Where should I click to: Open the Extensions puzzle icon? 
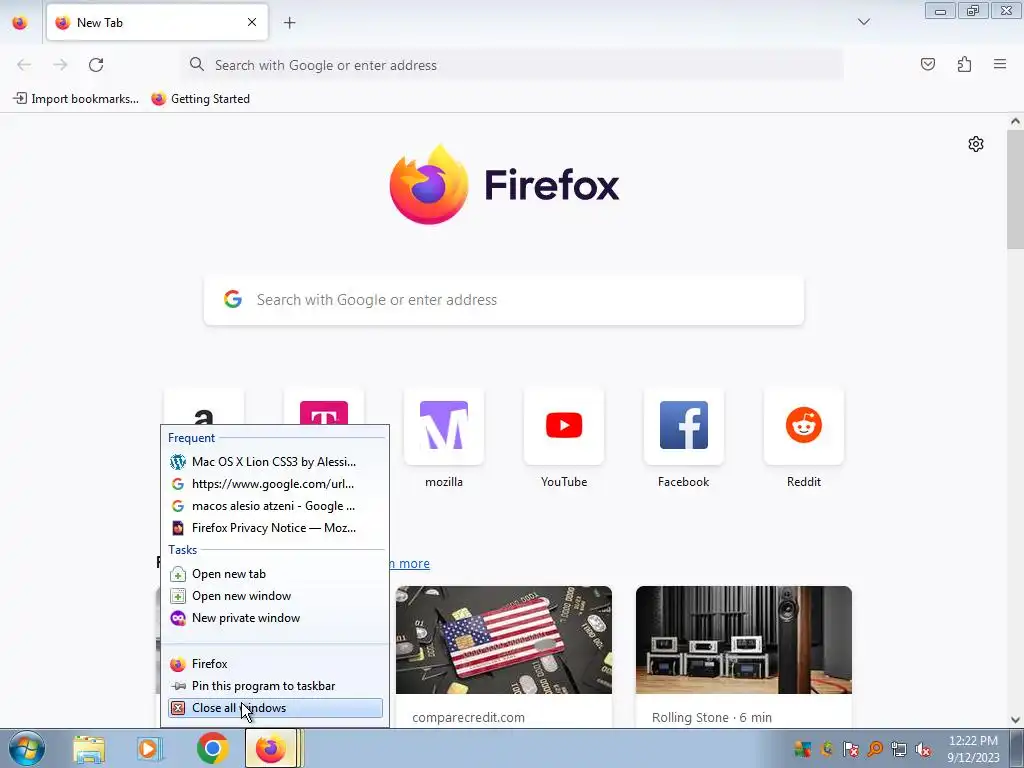tap(964, 64)
